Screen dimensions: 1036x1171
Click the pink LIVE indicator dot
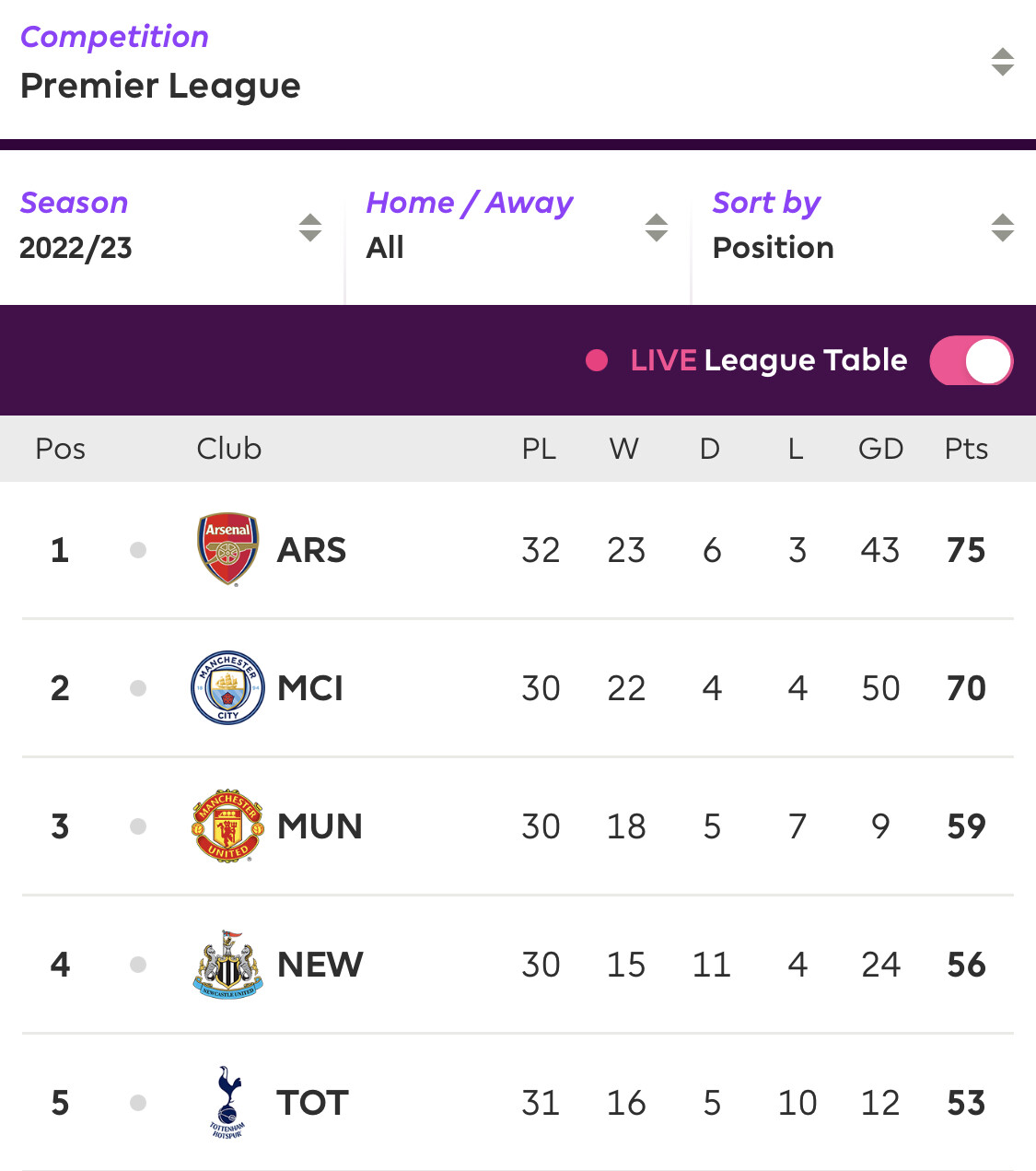click(x=597, y=360)
